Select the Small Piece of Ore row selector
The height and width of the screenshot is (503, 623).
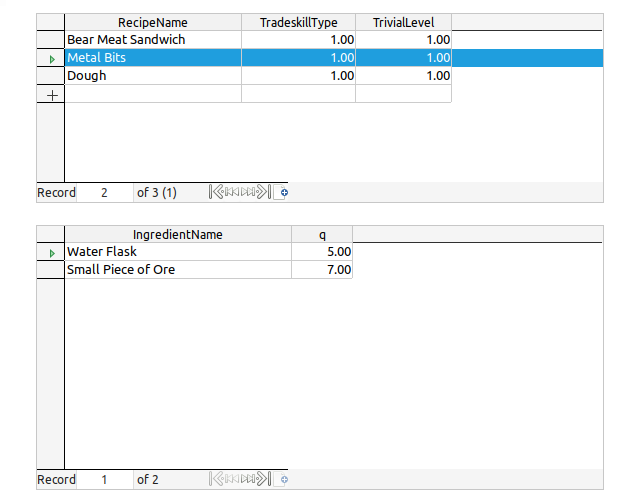coord(50,269)
